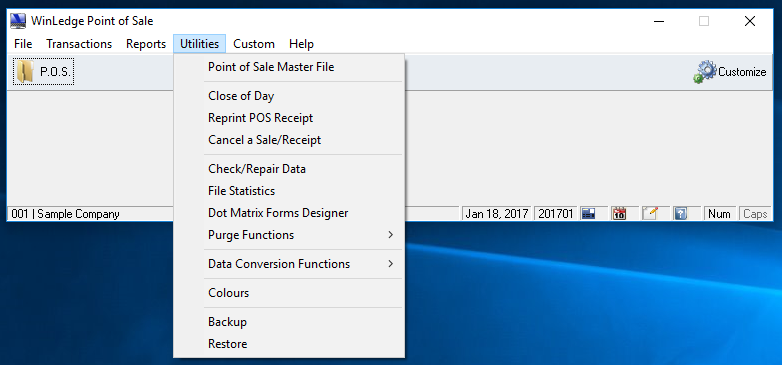Viewport: 782px width, 365px height.
Task: Click the 201701 period in status bar
Action: tap(556, 214)
